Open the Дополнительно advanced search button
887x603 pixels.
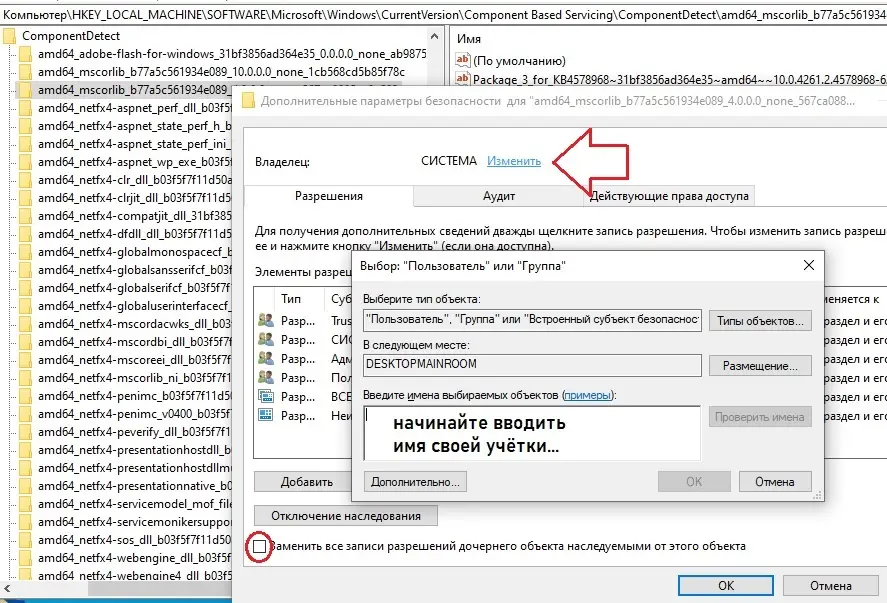coord(415,481)
